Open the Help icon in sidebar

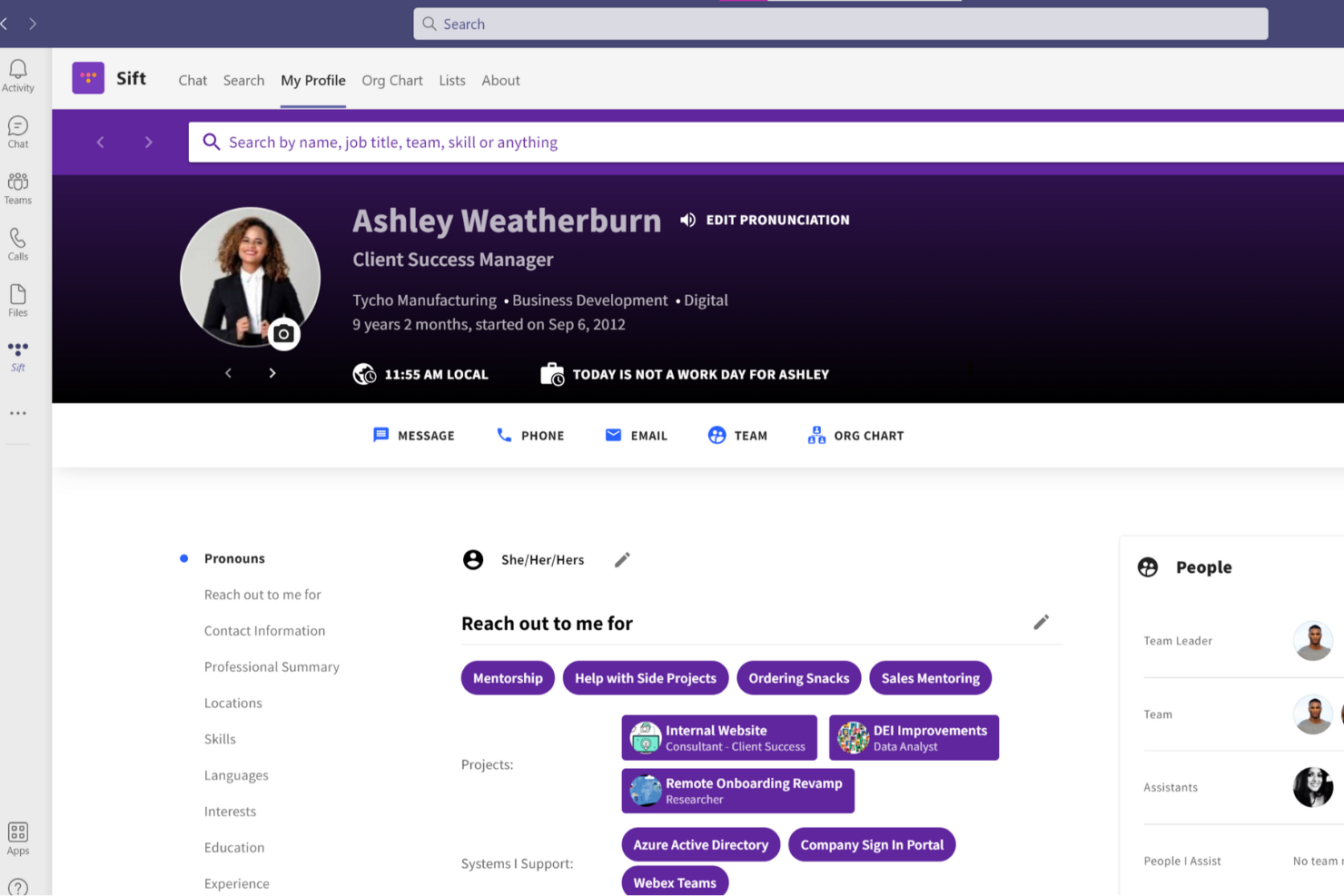(17, 887)
